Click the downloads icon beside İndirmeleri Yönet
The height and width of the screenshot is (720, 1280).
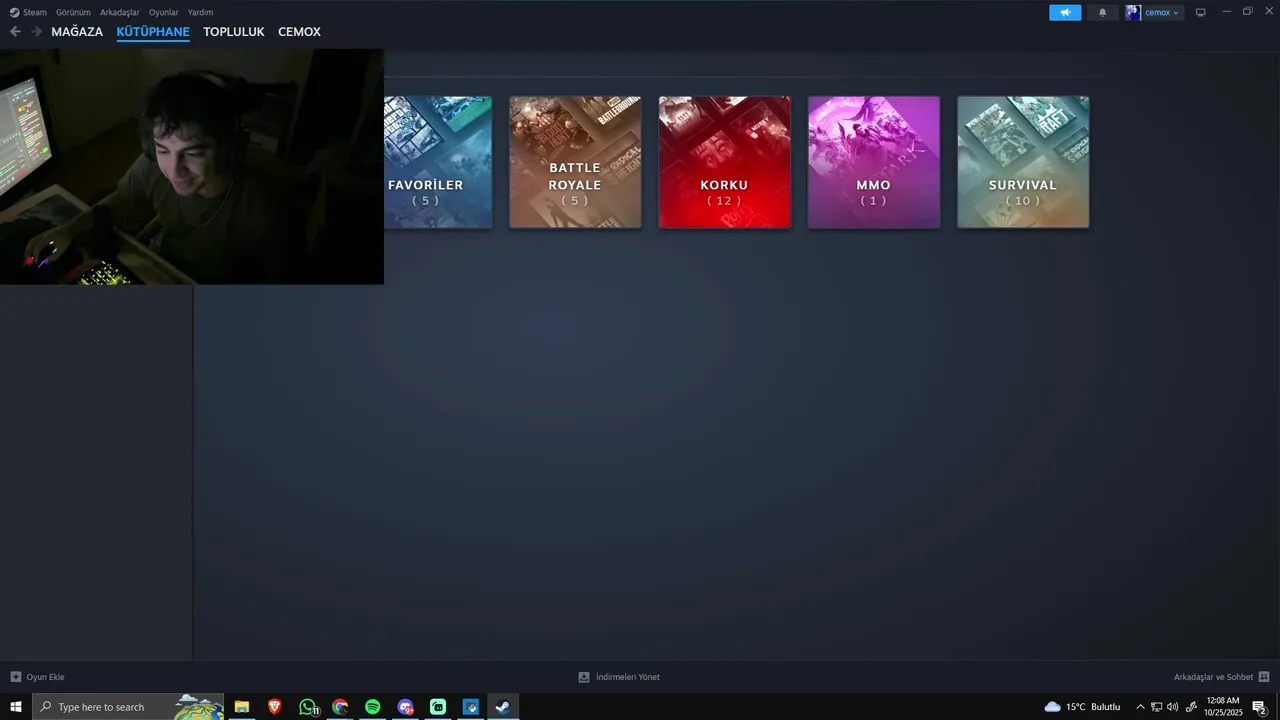(584, 677)
